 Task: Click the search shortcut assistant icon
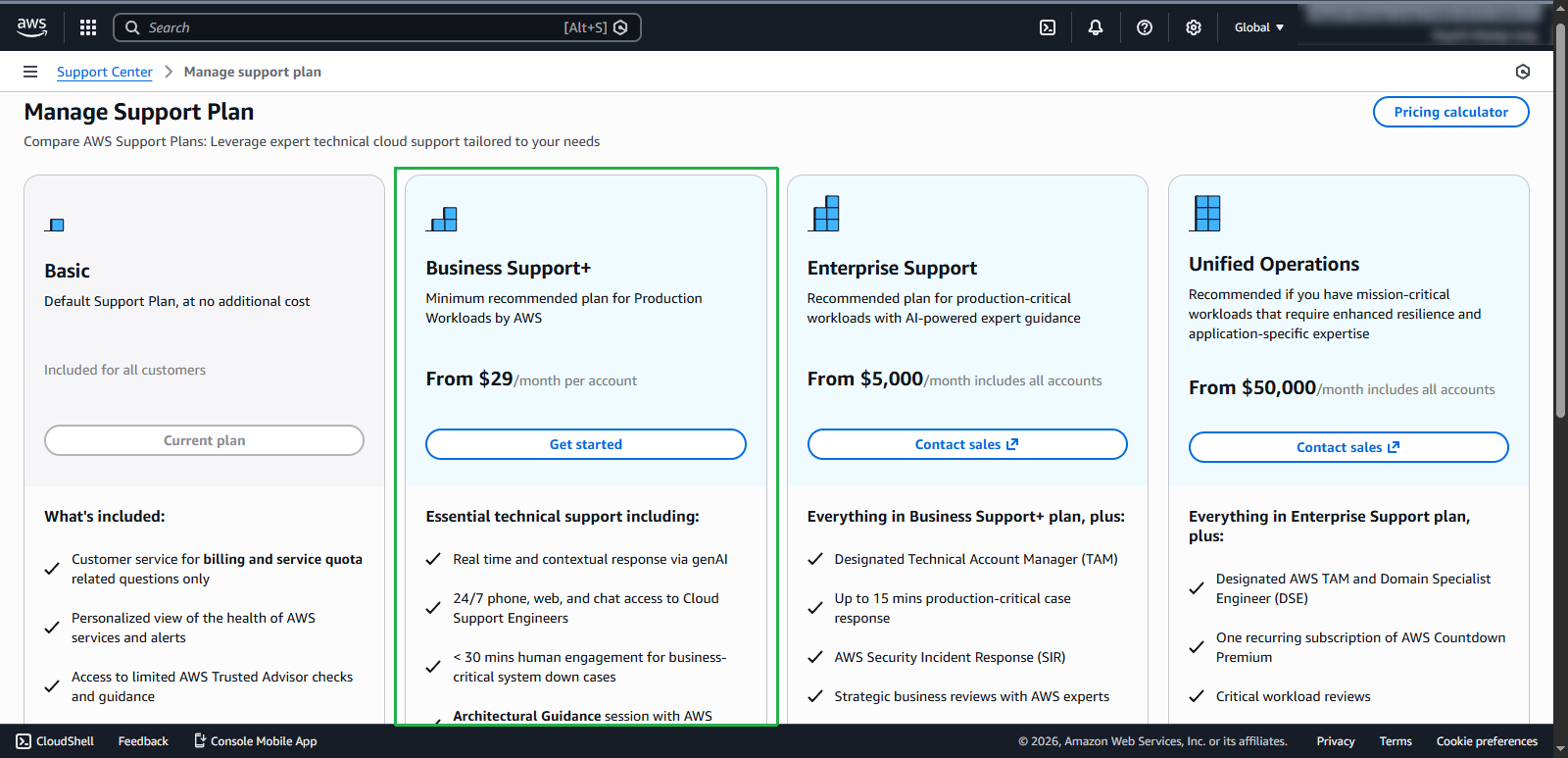coord(620,27)
